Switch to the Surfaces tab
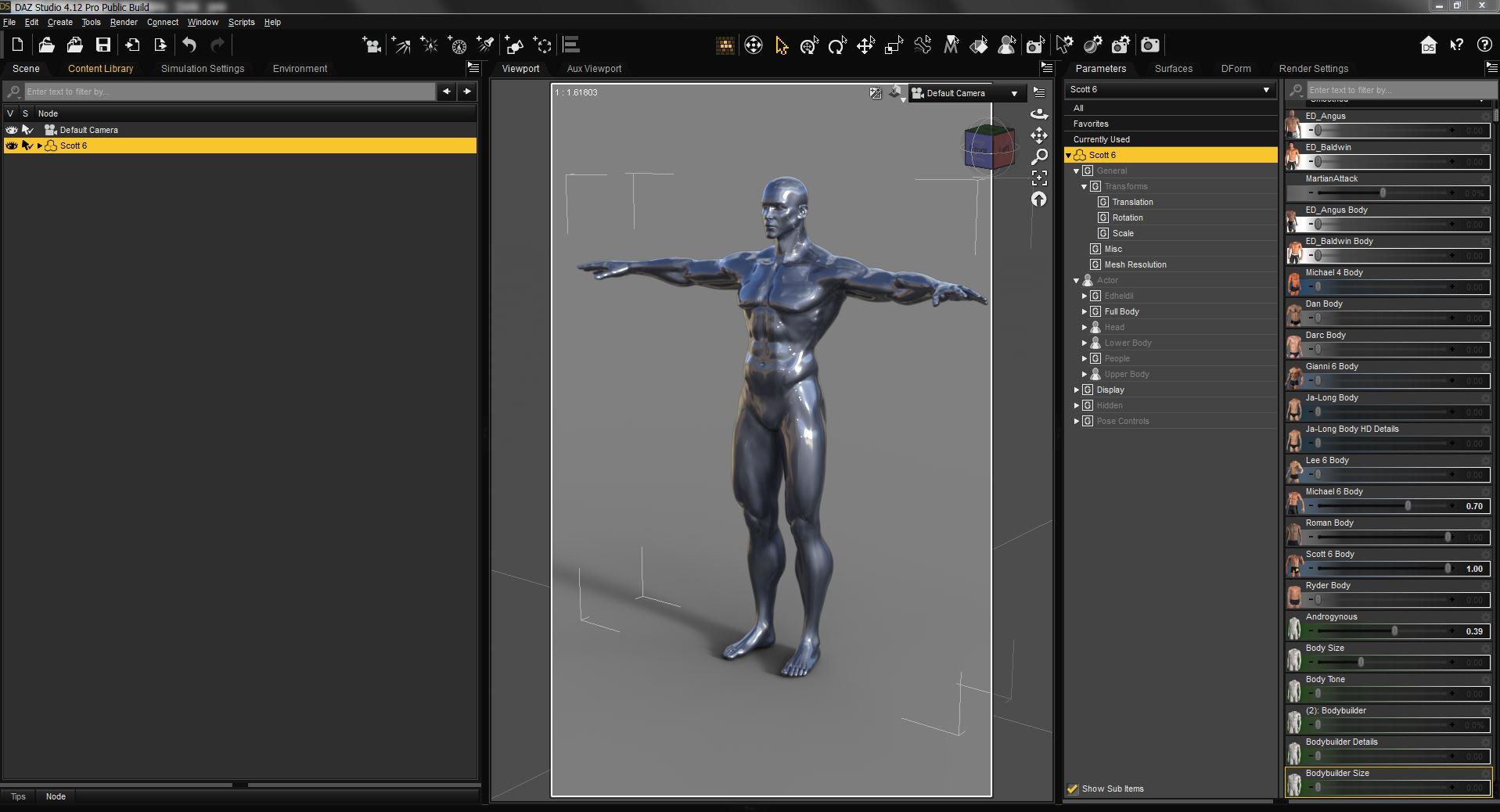The image size is (1500, 812). tap(1173, 69)
